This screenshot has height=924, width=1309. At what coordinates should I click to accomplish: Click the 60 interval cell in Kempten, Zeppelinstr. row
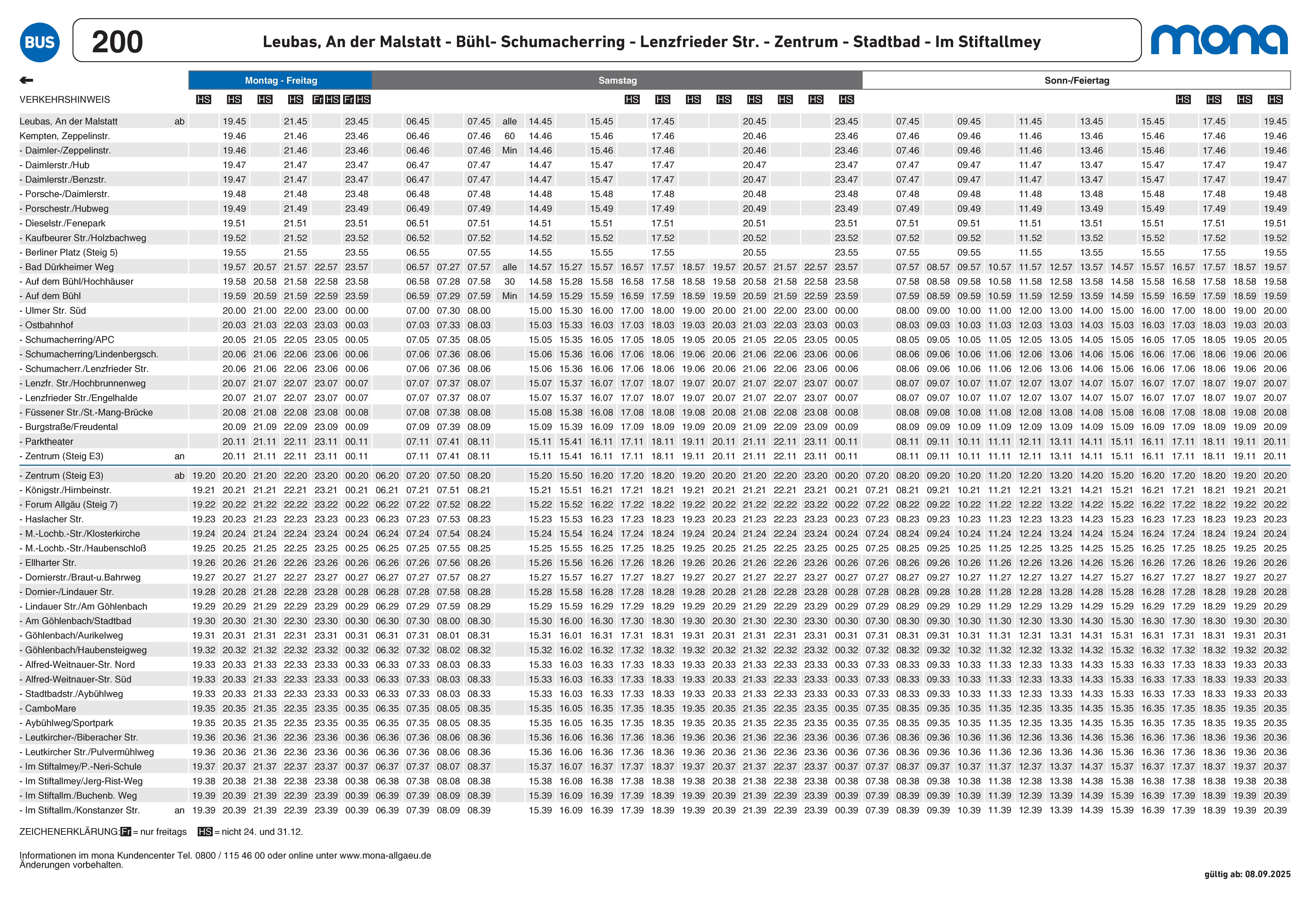510,136
